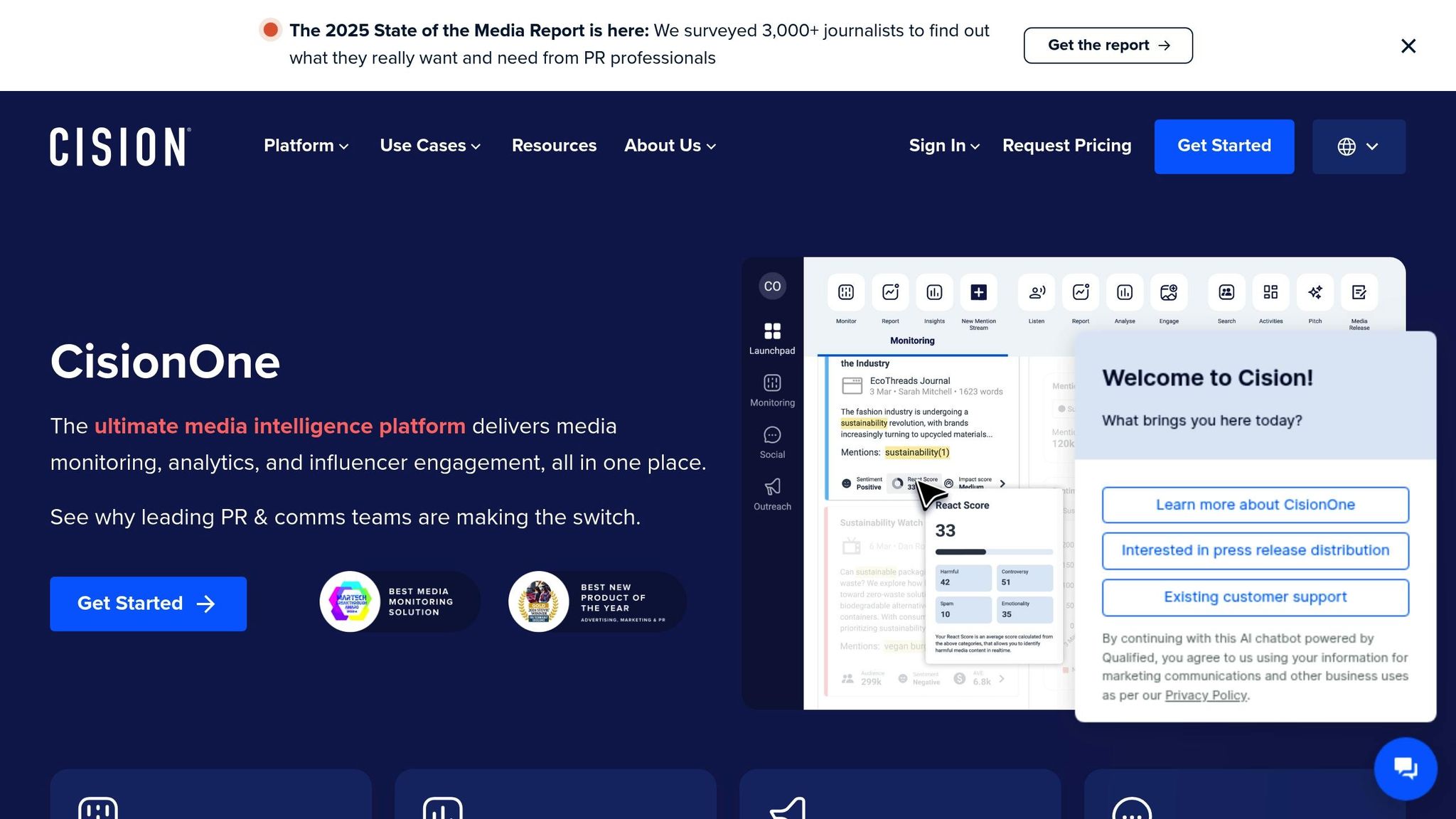Screen dimensions: 1456x819
Task: Click the Outreach megaphone icon
Action: pyautogui.click(x=772, y=487)
